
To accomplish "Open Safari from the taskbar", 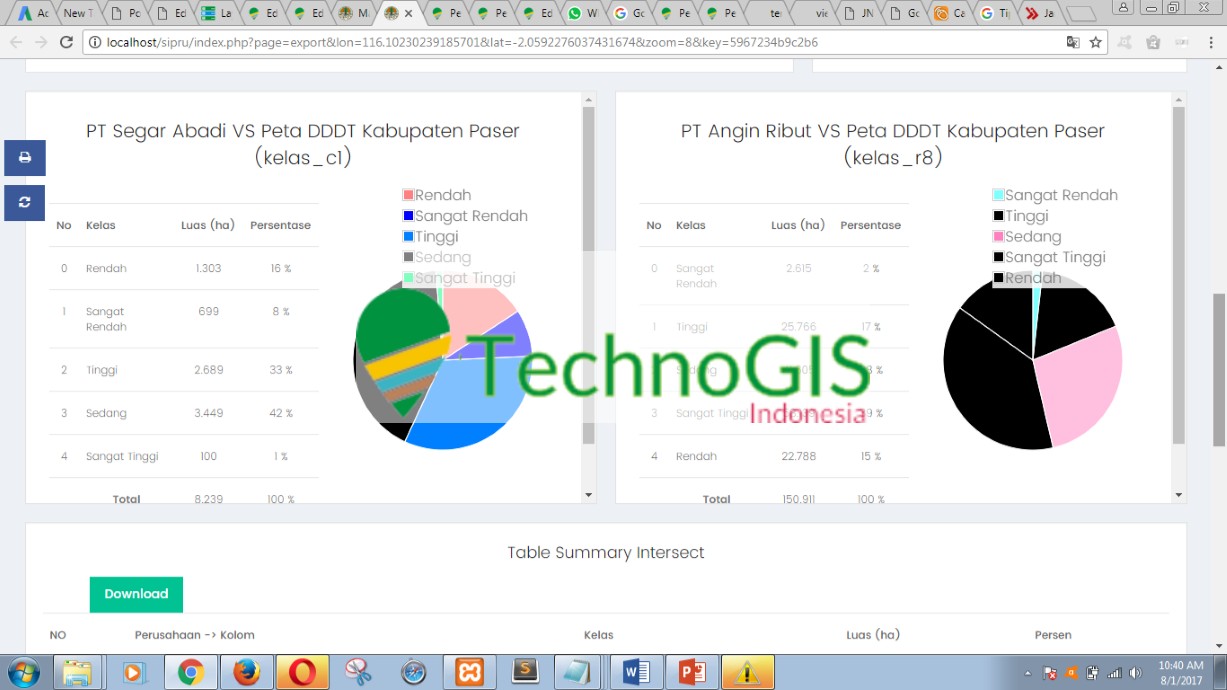I will coord(414,672).
